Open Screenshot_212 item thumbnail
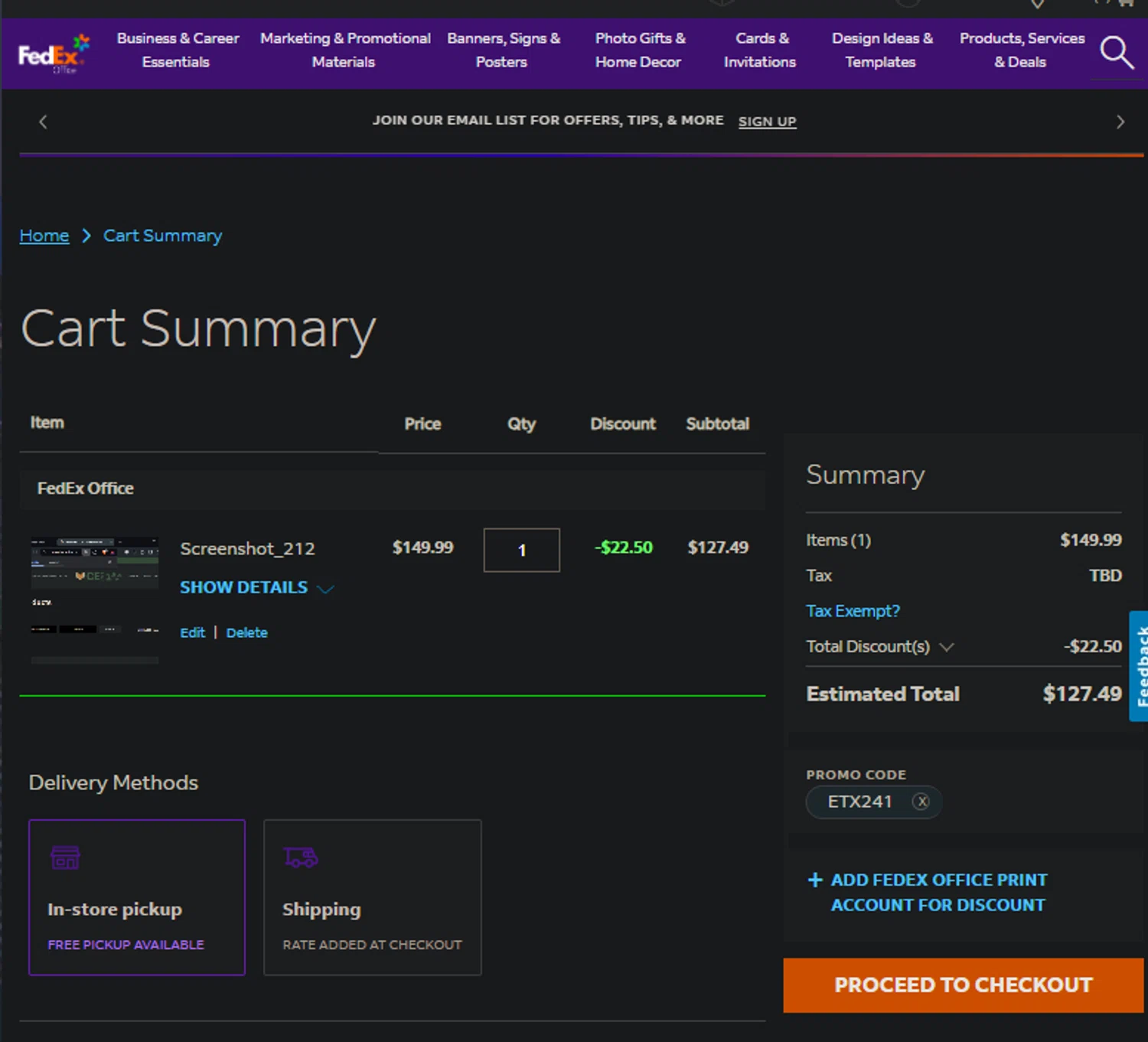The image size is (1148, 1042). [x=95, y=600]
